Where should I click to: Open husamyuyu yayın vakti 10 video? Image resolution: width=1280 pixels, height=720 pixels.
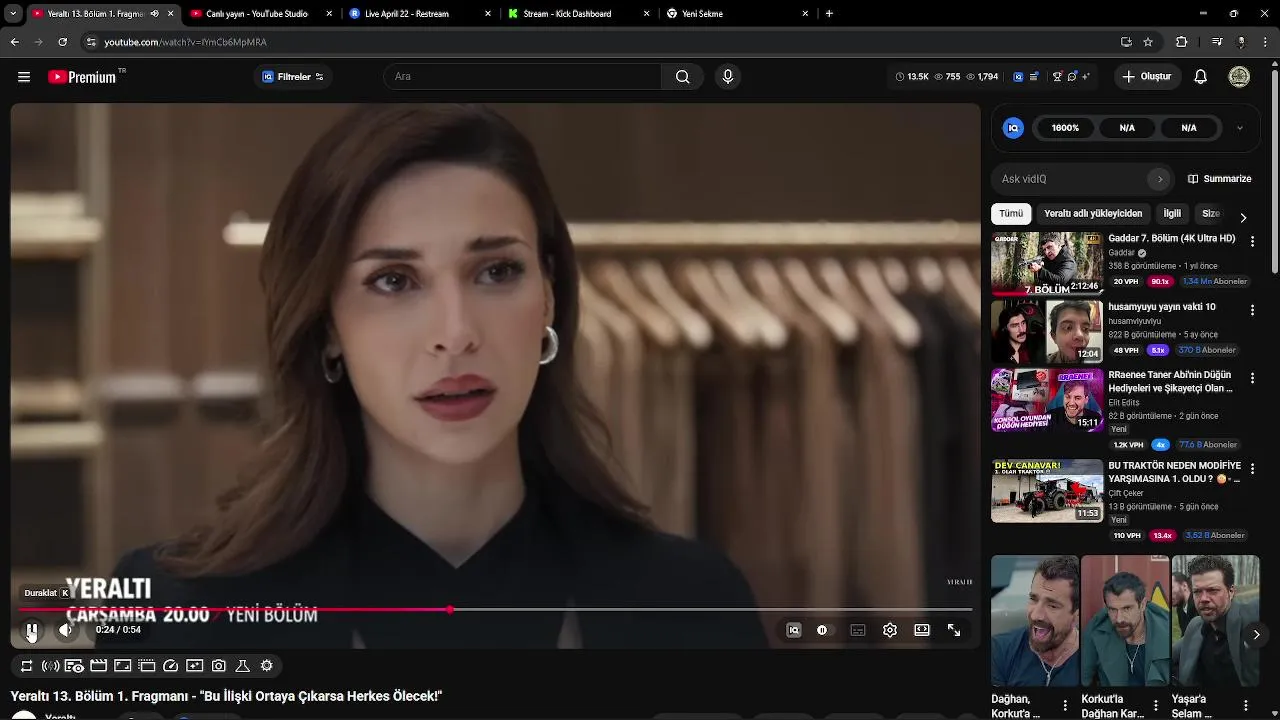(x=1047, y=332)
